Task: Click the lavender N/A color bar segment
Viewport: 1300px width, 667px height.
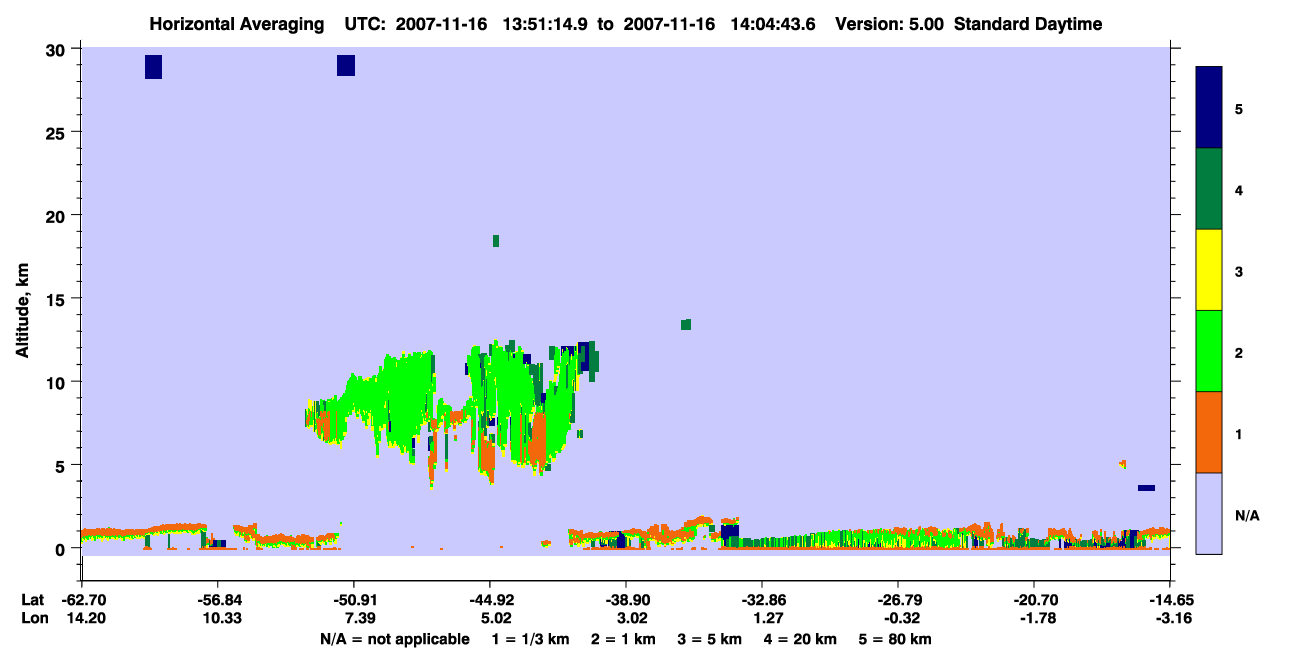Action: 1209,513
